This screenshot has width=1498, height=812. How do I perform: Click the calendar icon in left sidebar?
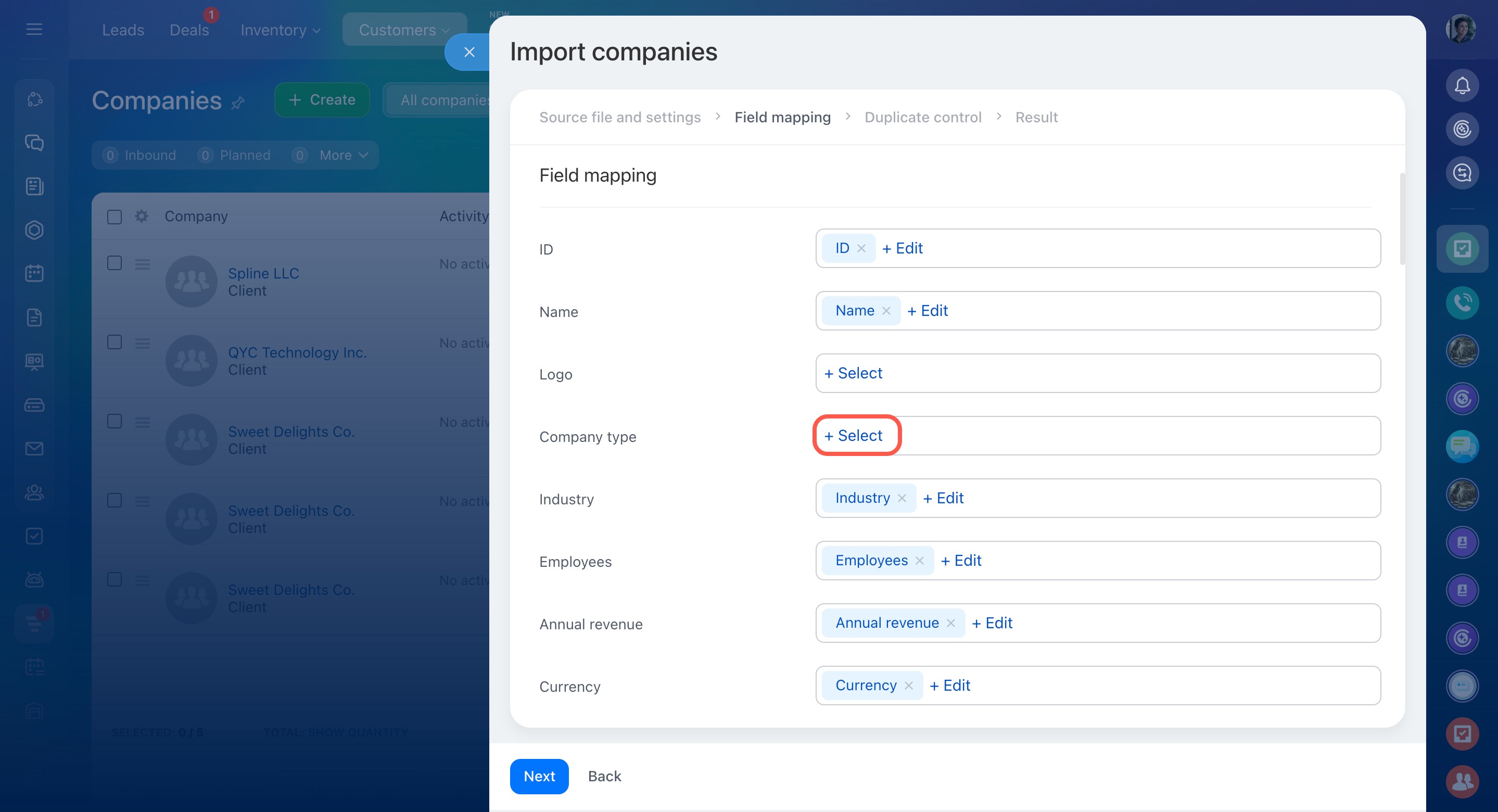(x=34, y=273)
